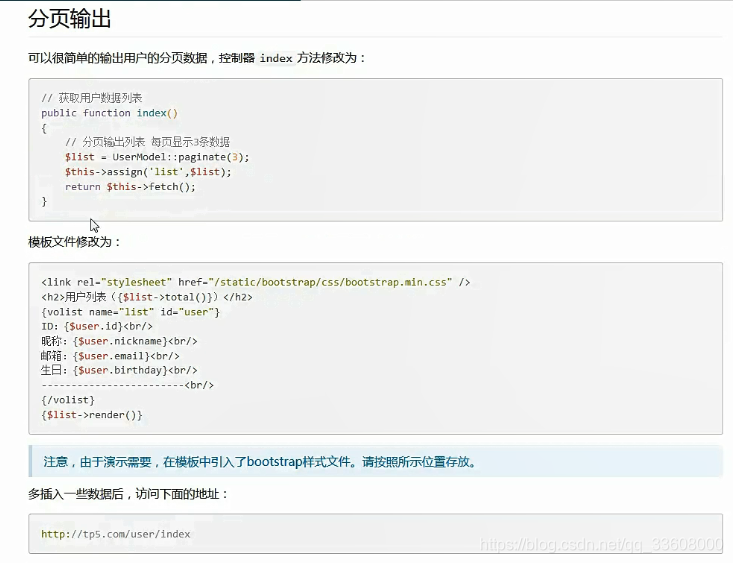Click the line ID: {$user.id}<br/>

click(x=97, y=326)
